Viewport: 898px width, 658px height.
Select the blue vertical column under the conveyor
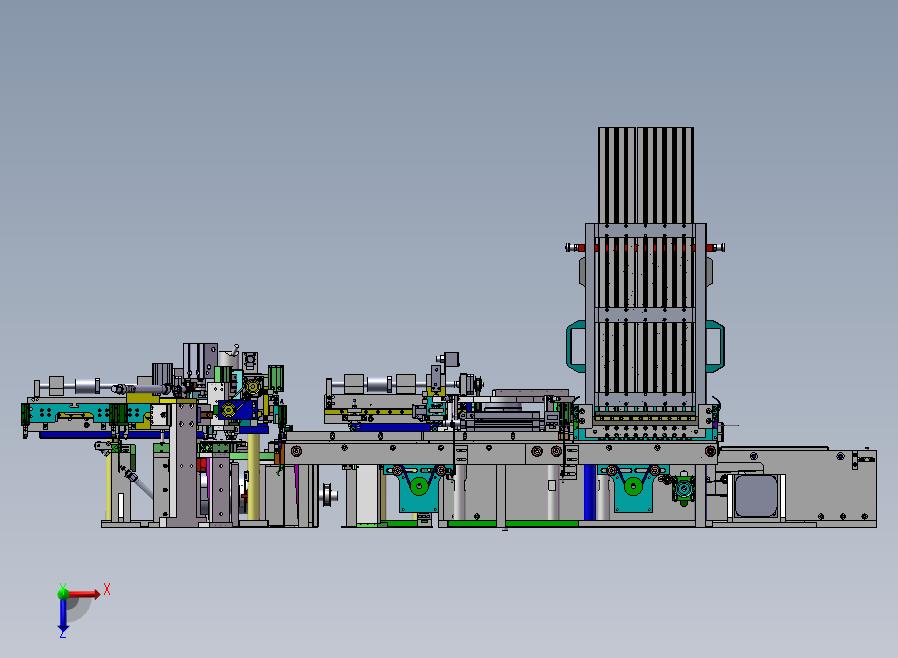click(589, 492)
